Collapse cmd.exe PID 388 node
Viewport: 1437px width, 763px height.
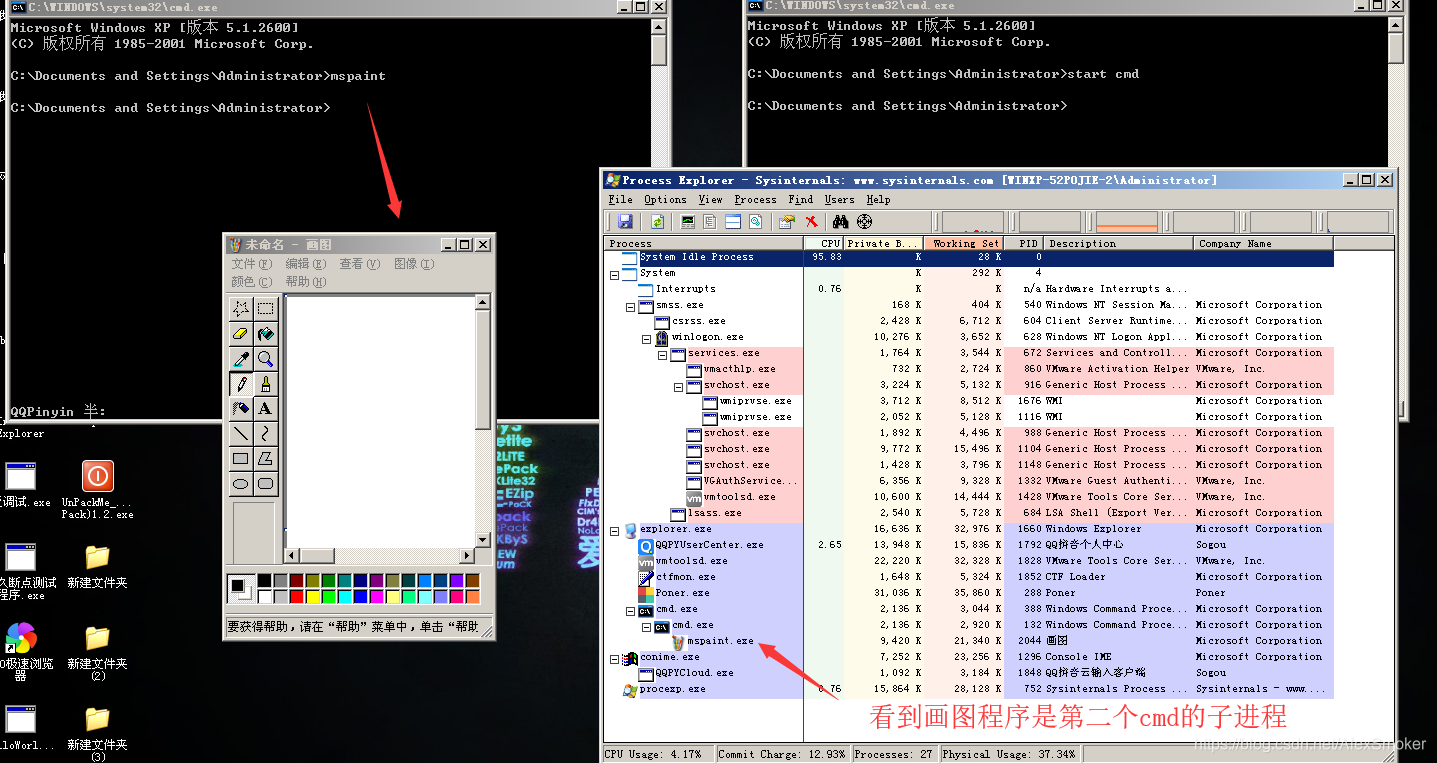(x=630, y=609)
